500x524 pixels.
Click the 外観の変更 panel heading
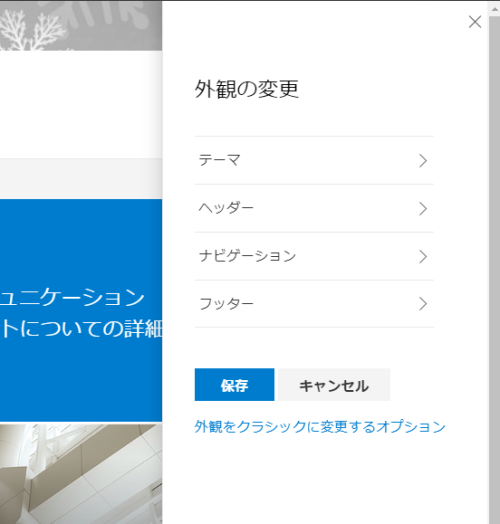pyautogui.click(x=247, y=89)
